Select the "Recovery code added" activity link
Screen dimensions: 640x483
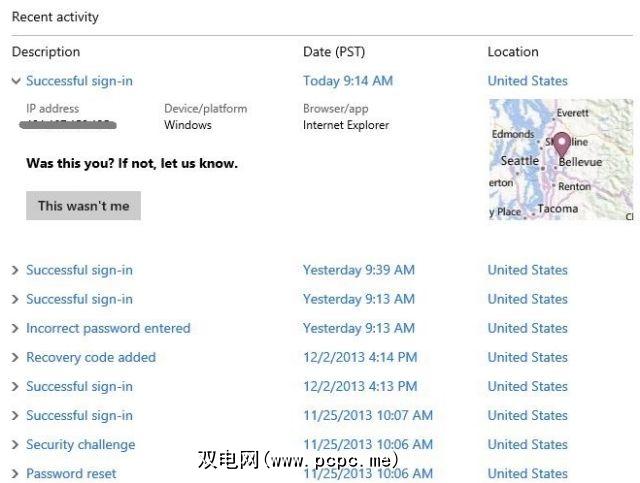click(x=91, y=357)
